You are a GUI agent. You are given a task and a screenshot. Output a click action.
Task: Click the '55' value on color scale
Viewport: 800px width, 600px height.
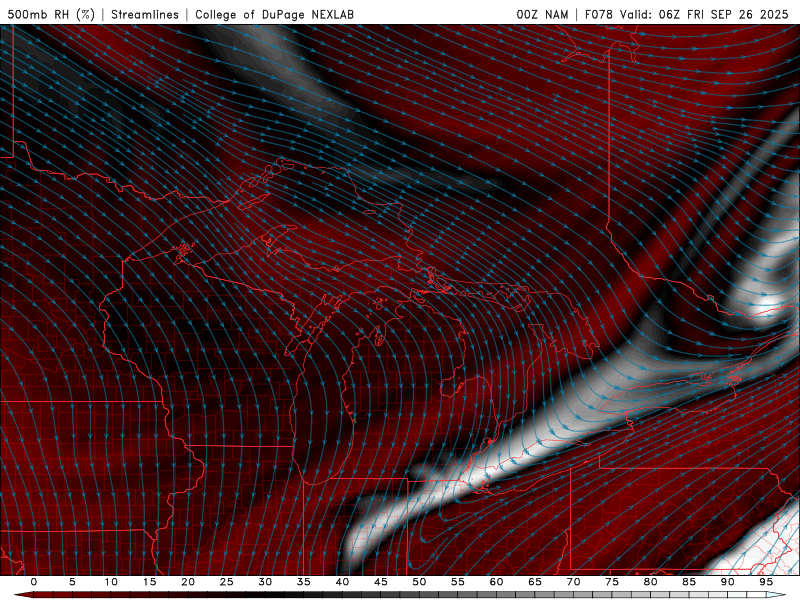click(458, 582)
